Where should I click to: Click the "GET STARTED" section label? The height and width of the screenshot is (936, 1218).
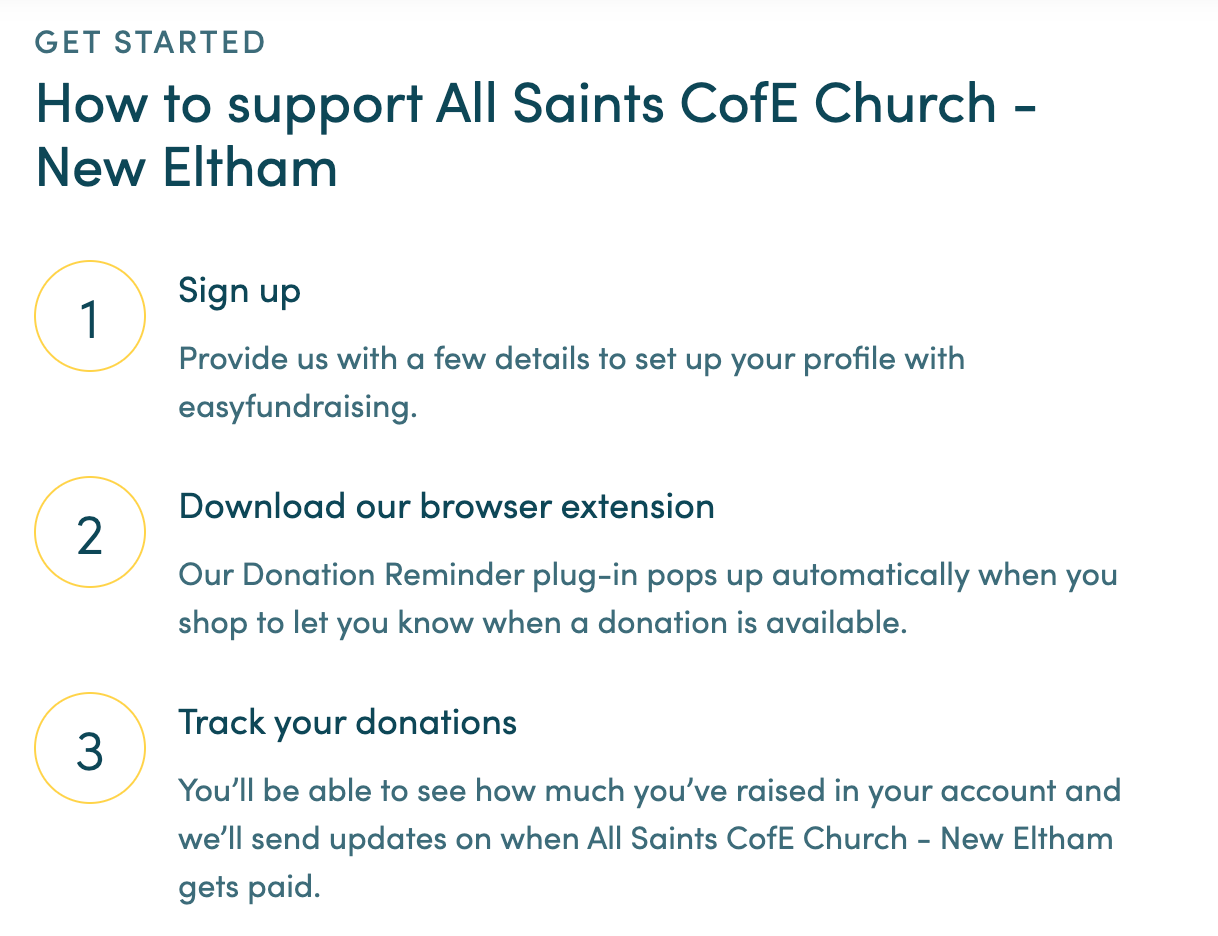pos(150,43)
